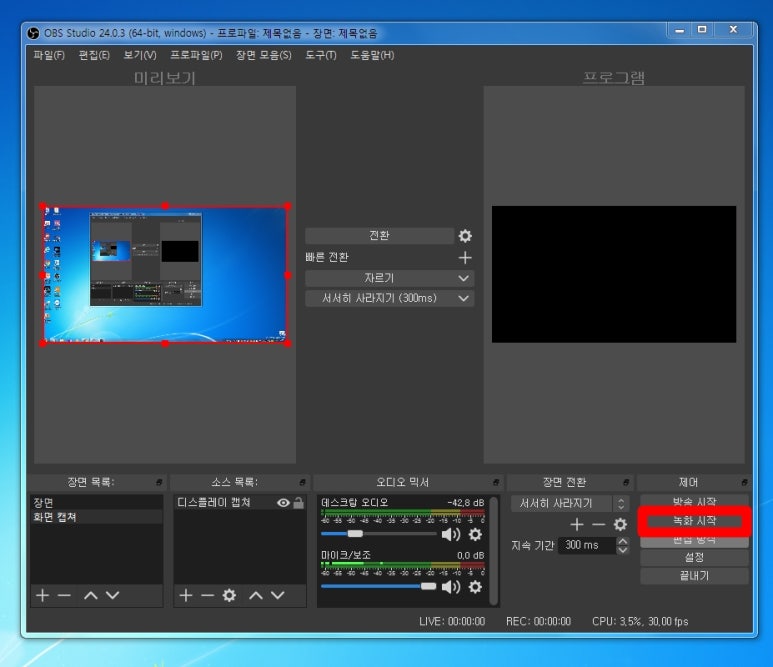Viewport: 773px width, 667px height.
Task: Select 장면 in the scene list
Action: [96, 502]
